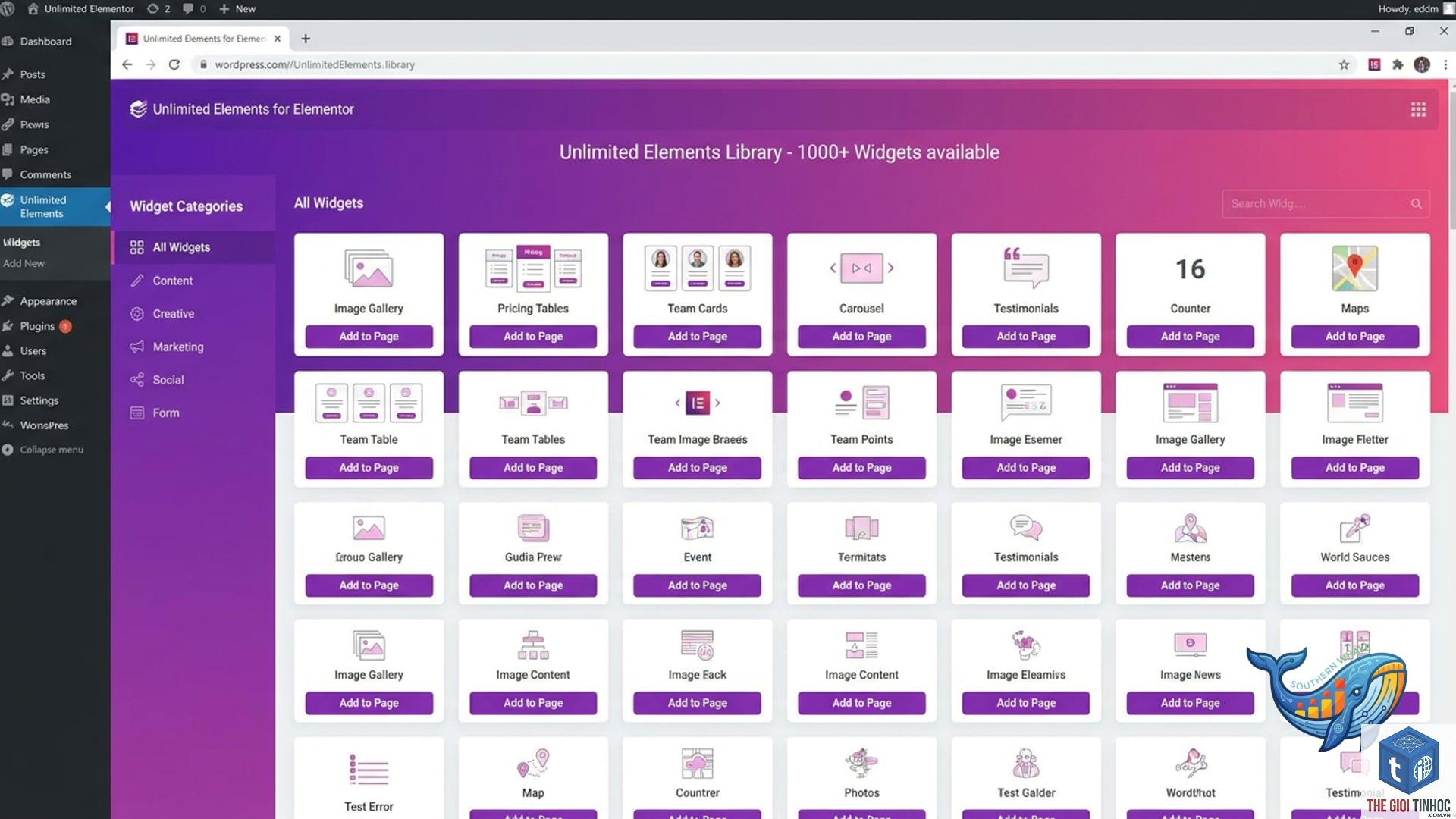This screenshot has height=819, width=1456.
Task: Click the Image Content sitemap icon
Action: (x=533, y=645)
